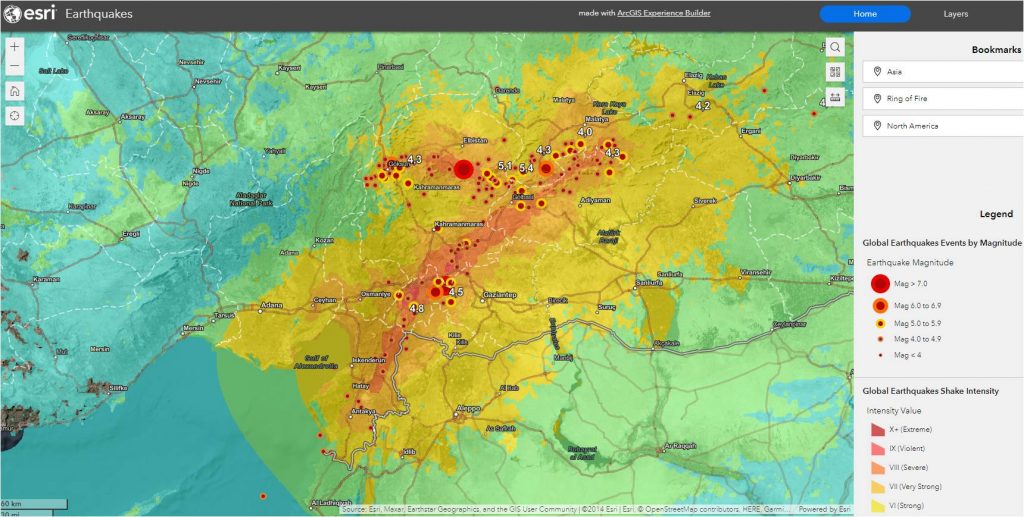Open the Layers tab

pyautogui.click(x=955, y=14)
